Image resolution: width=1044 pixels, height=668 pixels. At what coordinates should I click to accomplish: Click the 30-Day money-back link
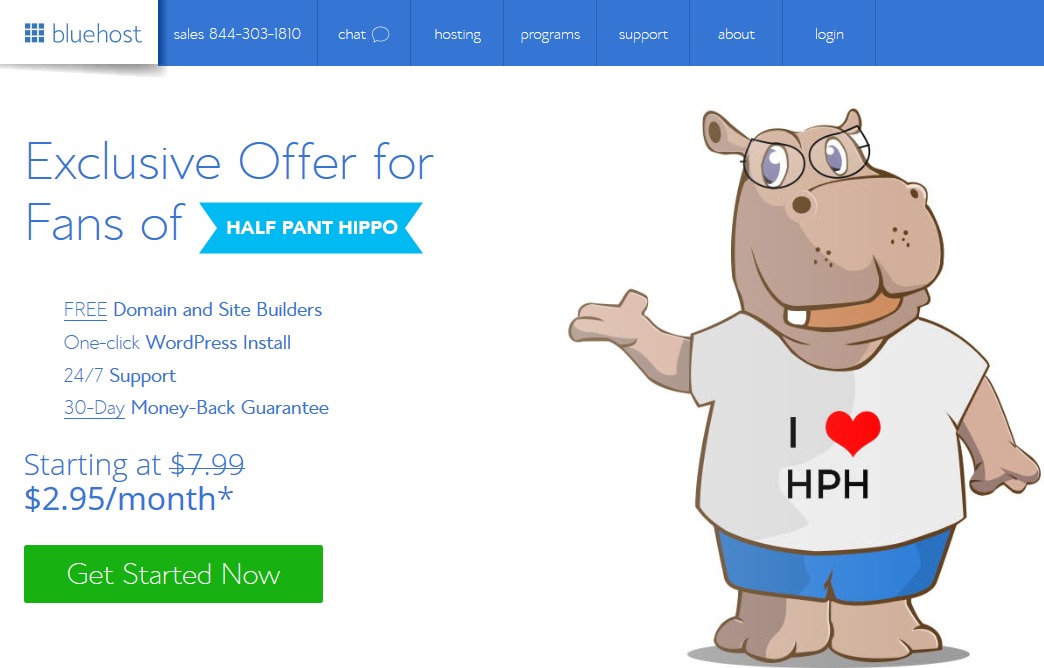tap(95, 408)
